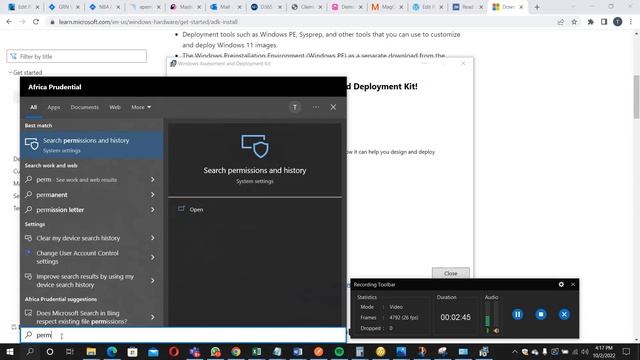Open the Chrome profile T avatar
Image resolution: width=640 pixels, height=360 pixels.
pyautogui.click(x=618, y=22)
